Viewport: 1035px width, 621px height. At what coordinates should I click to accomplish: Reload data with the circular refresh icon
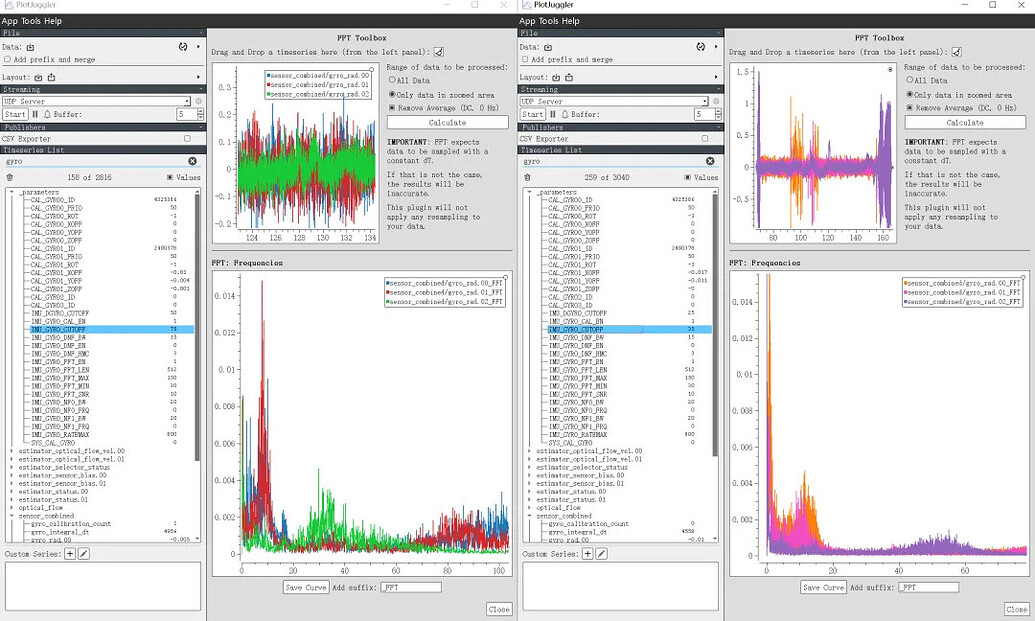click(184, 47)
